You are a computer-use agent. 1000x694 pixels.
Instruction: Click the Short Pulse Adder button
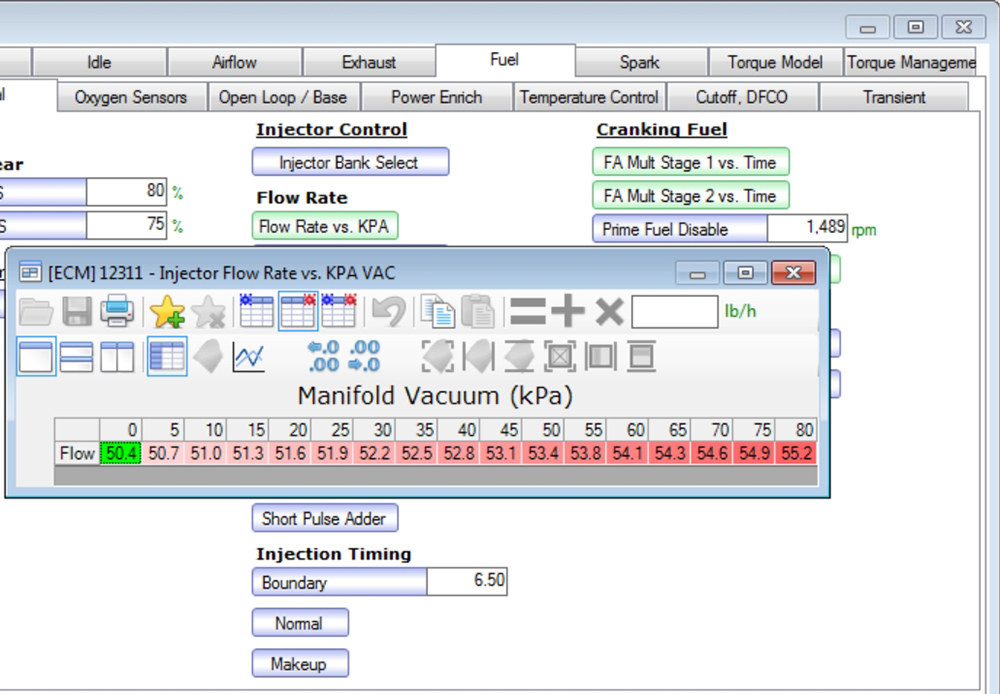click(325, 518)
